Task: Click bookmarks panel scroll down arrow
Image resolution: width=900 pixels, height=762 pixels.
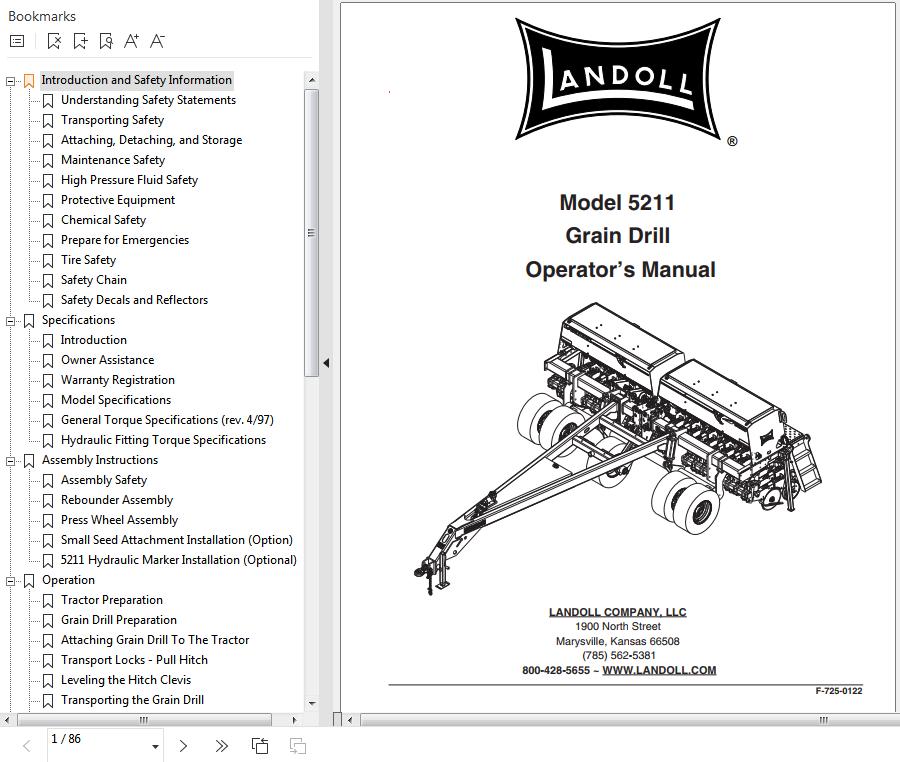Action: pyautogui.click(x=312, y=703)
